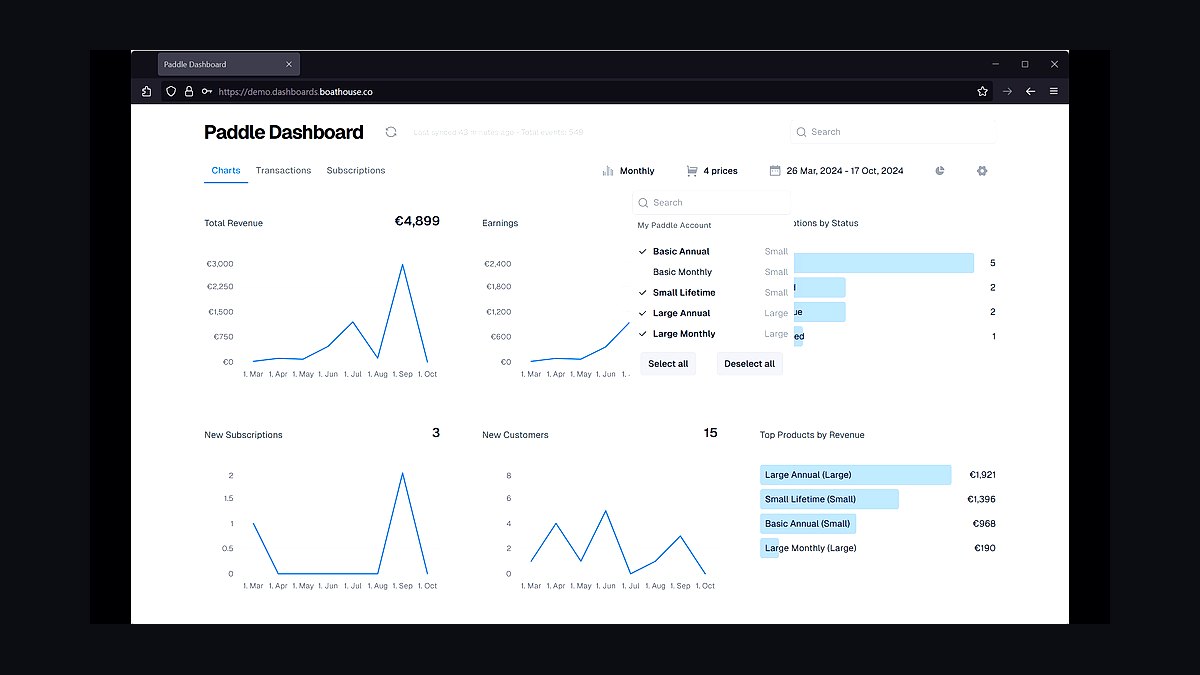Open the browser hamburger menu

pyautogui.click(x=1054, y=91)
